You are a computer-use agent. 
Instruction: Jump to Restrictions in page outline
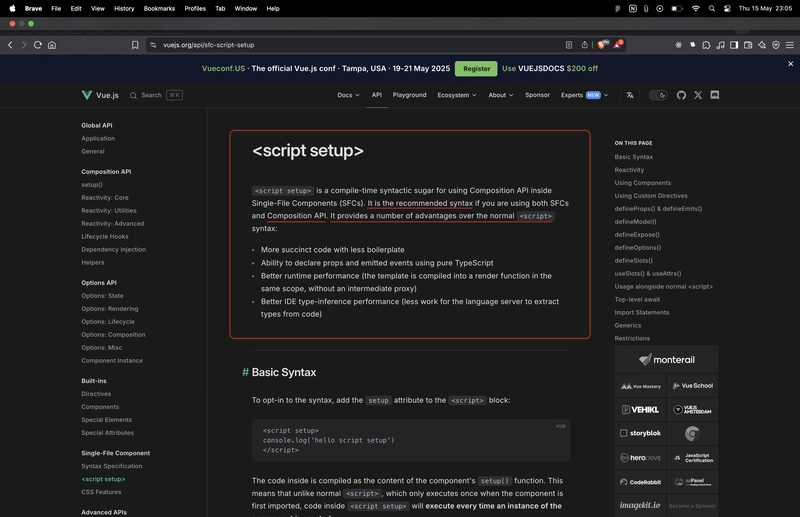[x=632, y=338]
